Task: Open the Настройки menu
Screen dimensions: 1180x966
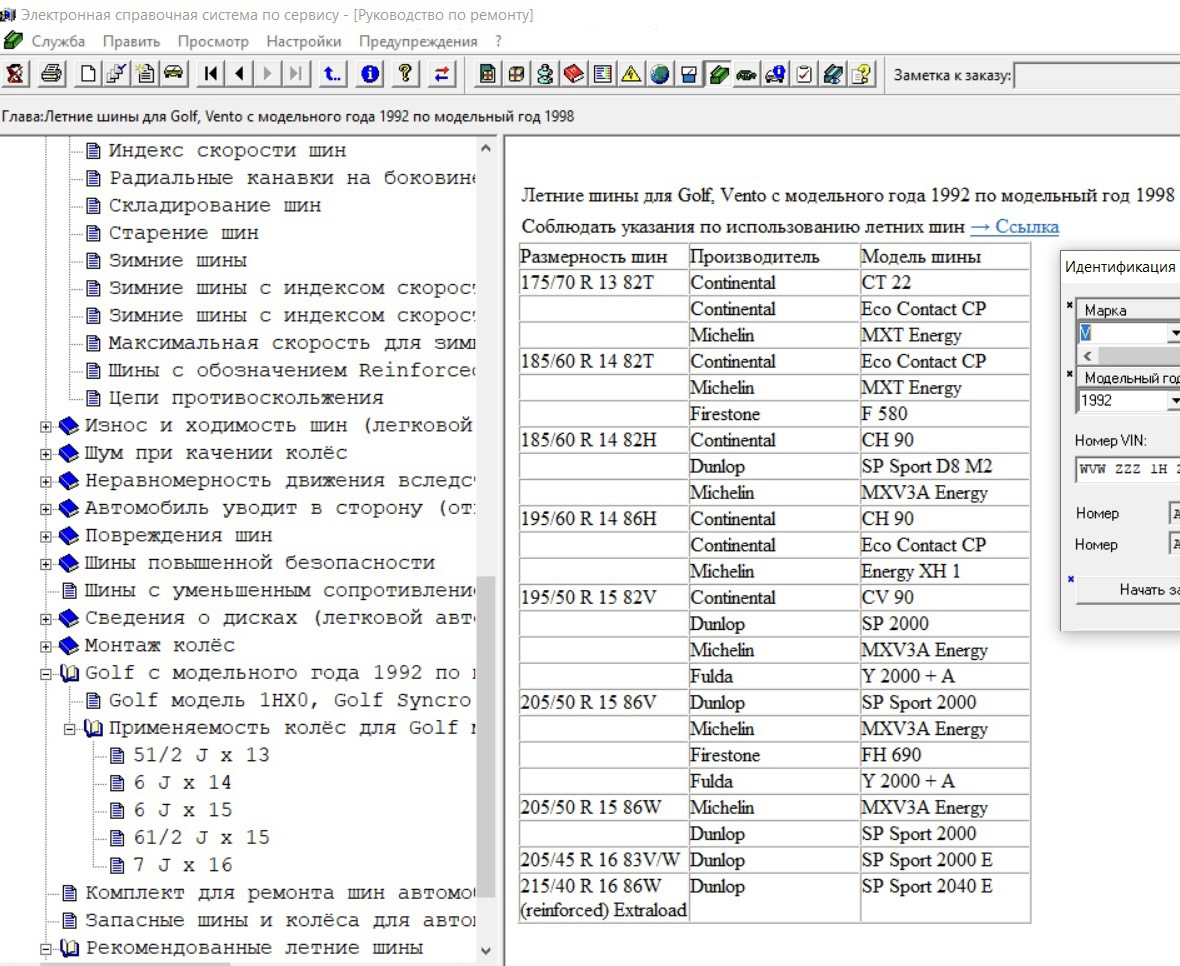Action: (303, 41)
